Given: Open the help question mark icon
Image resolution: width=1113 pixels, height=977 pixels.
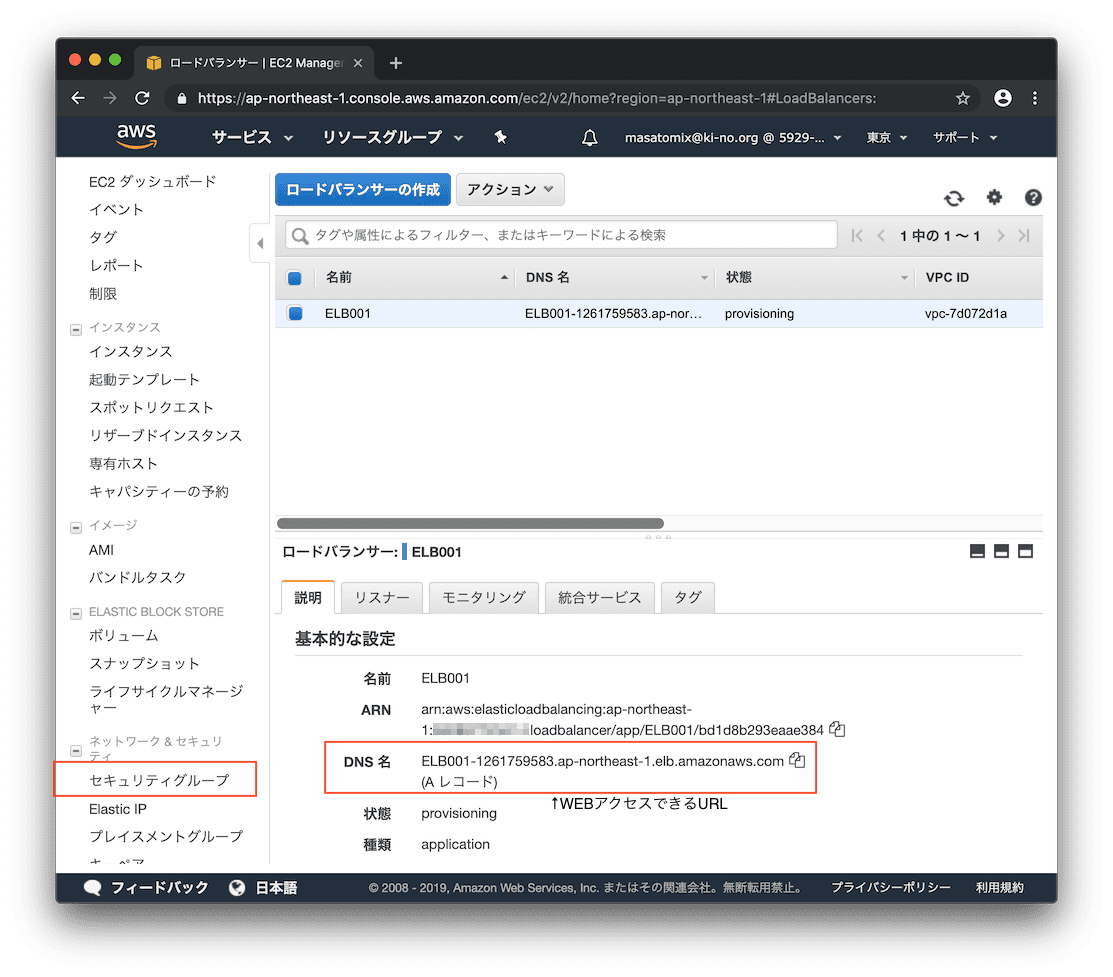Looking at the screenshot, I should [1033, 197].
